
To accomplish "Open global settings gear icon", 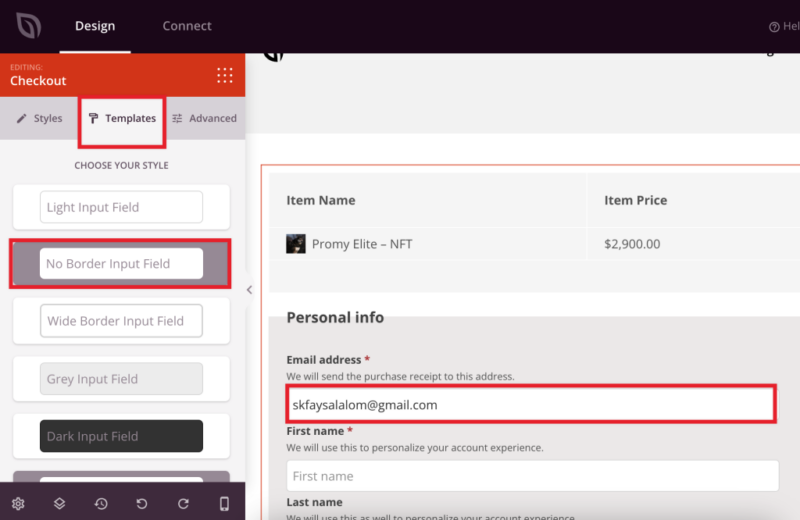I will click(x=18, y=504).
